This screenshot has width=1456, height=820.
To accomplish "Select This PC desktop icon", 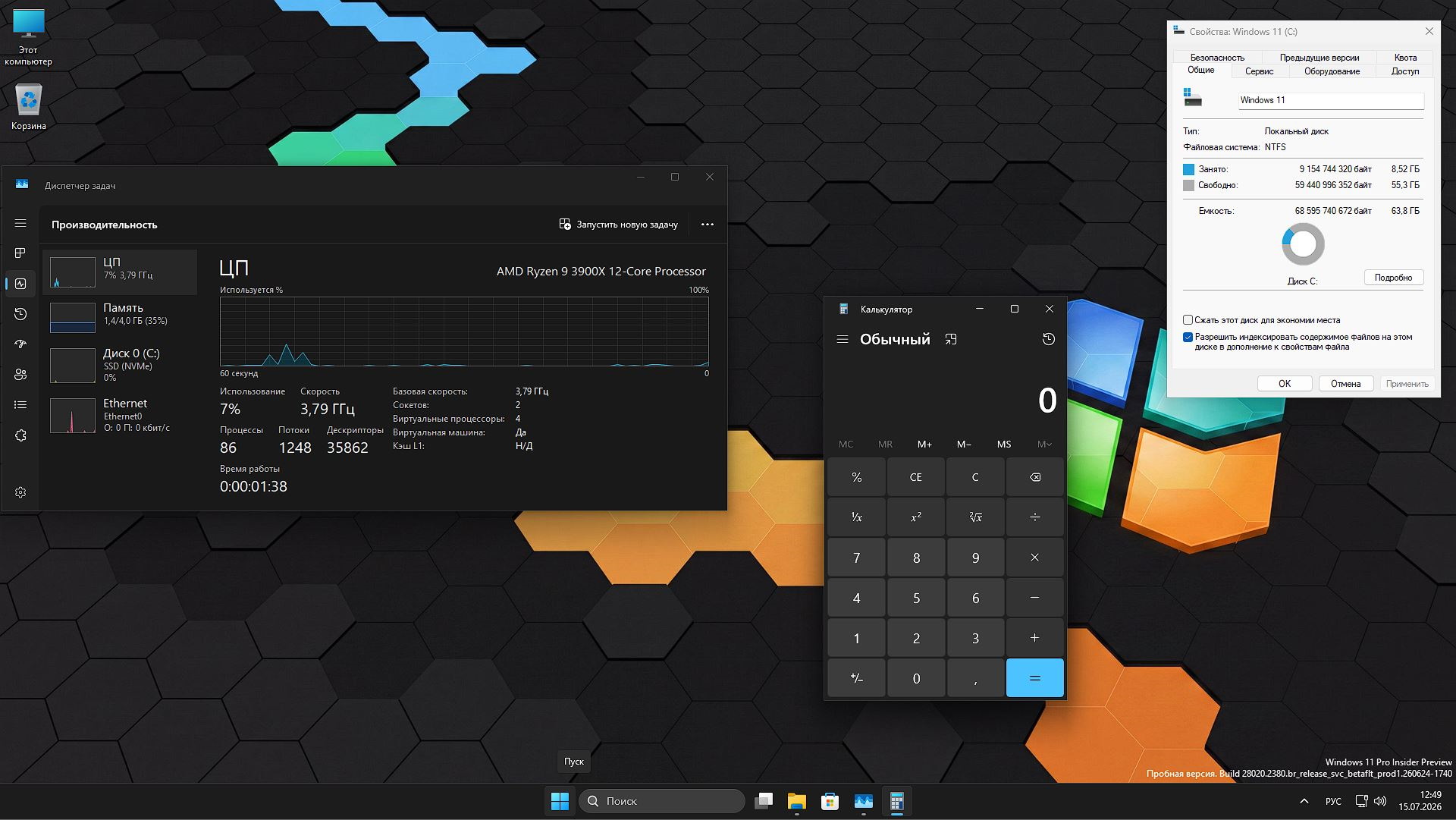I will click(x=28, y=38).
